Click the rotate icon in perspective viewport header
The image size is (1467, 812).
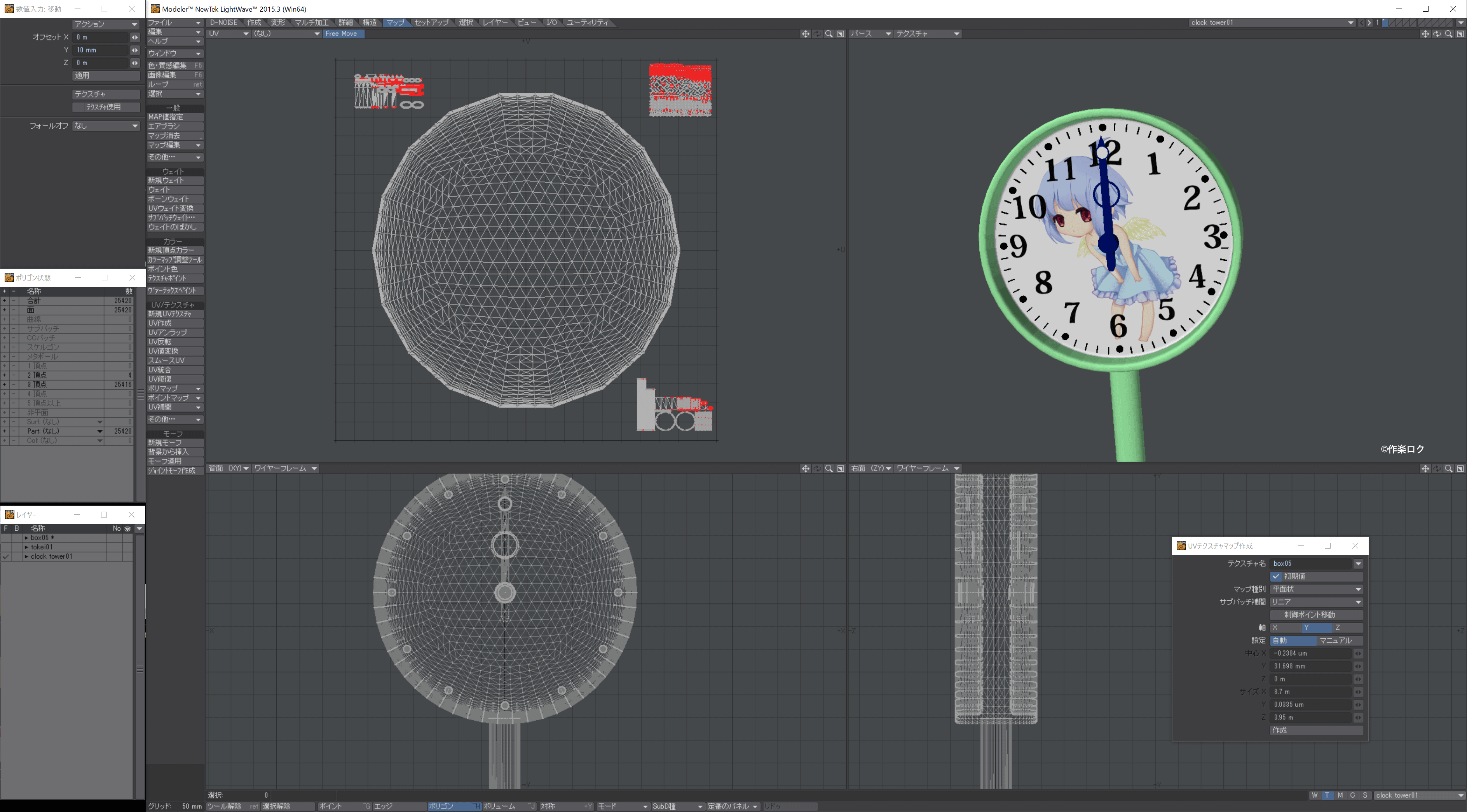1437,34
